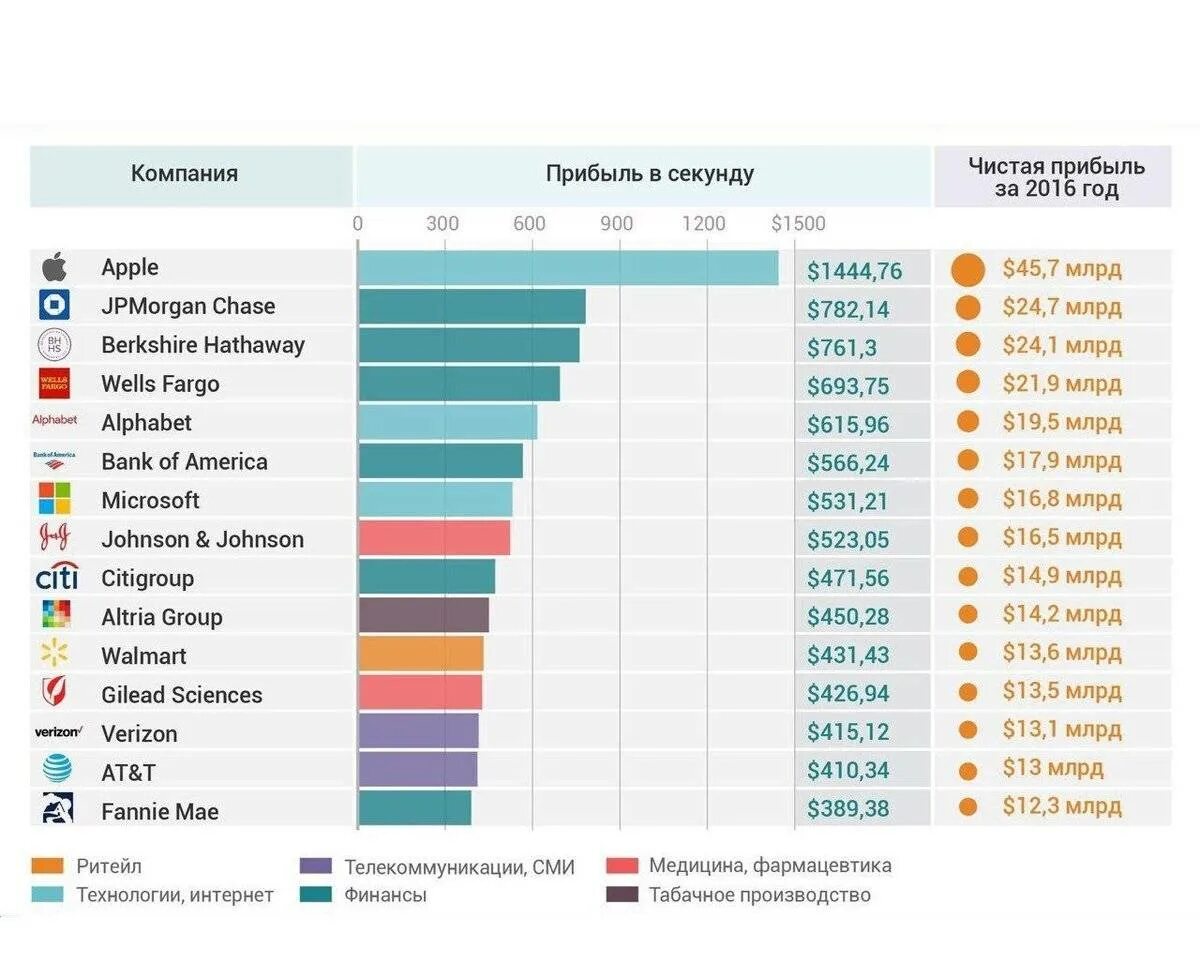Click the red Медицина, фармацевтика legend swatch
This screenshot has height=978, width=1200.
coord(622,865)
